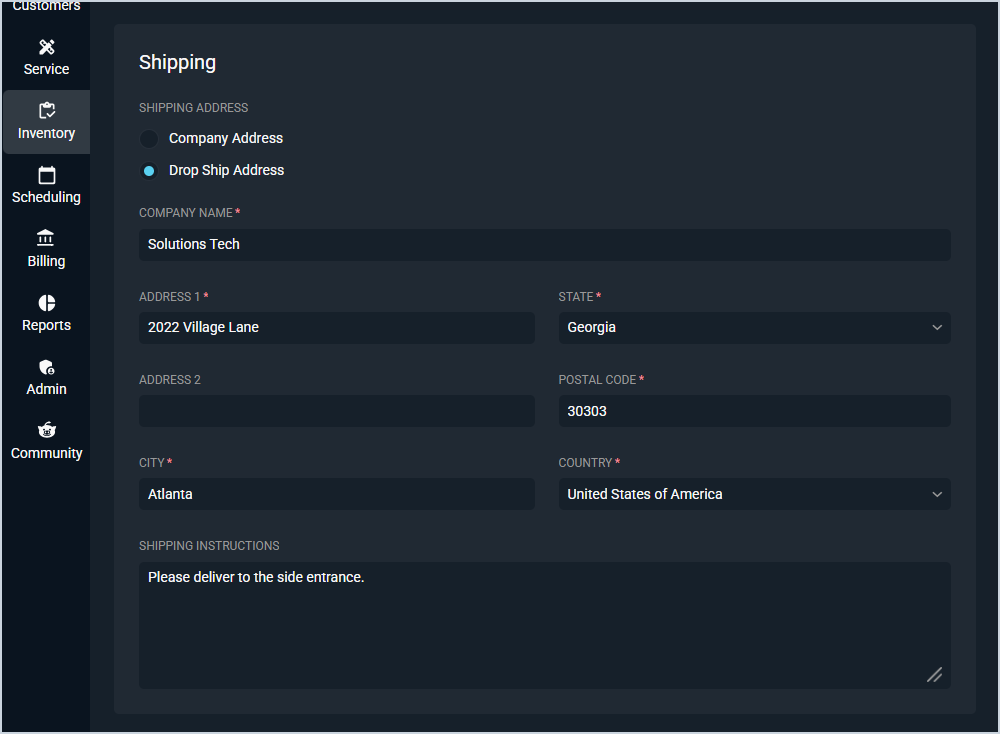The width and height of the screenshot is (1000, 734).
Task: Select the Drop Ship Address option
Action: (149, 171)
